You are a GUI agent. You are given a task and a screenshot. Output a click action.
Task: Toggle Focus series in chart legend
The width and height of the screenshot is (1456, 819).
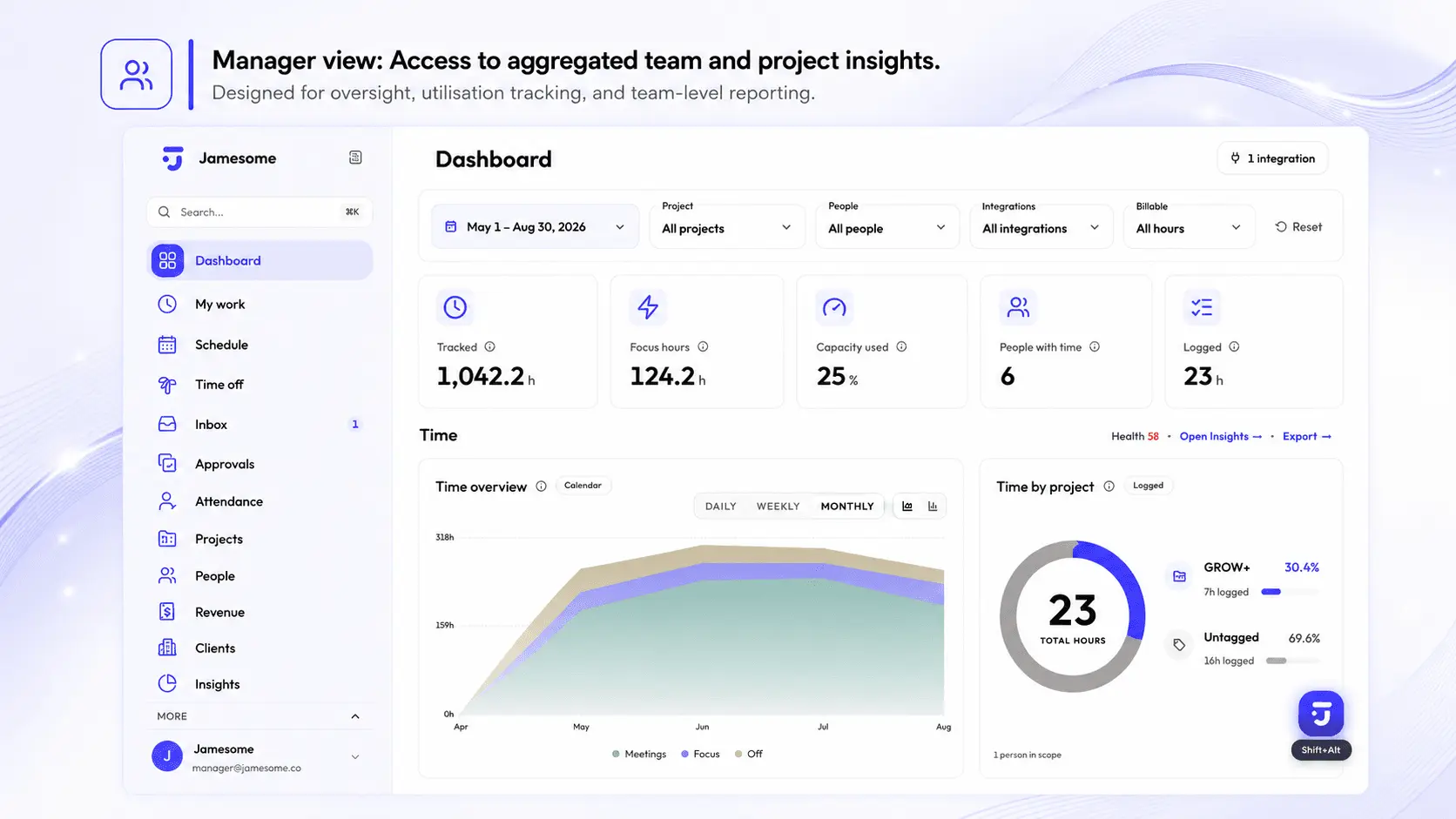click(x=701, y=754)
